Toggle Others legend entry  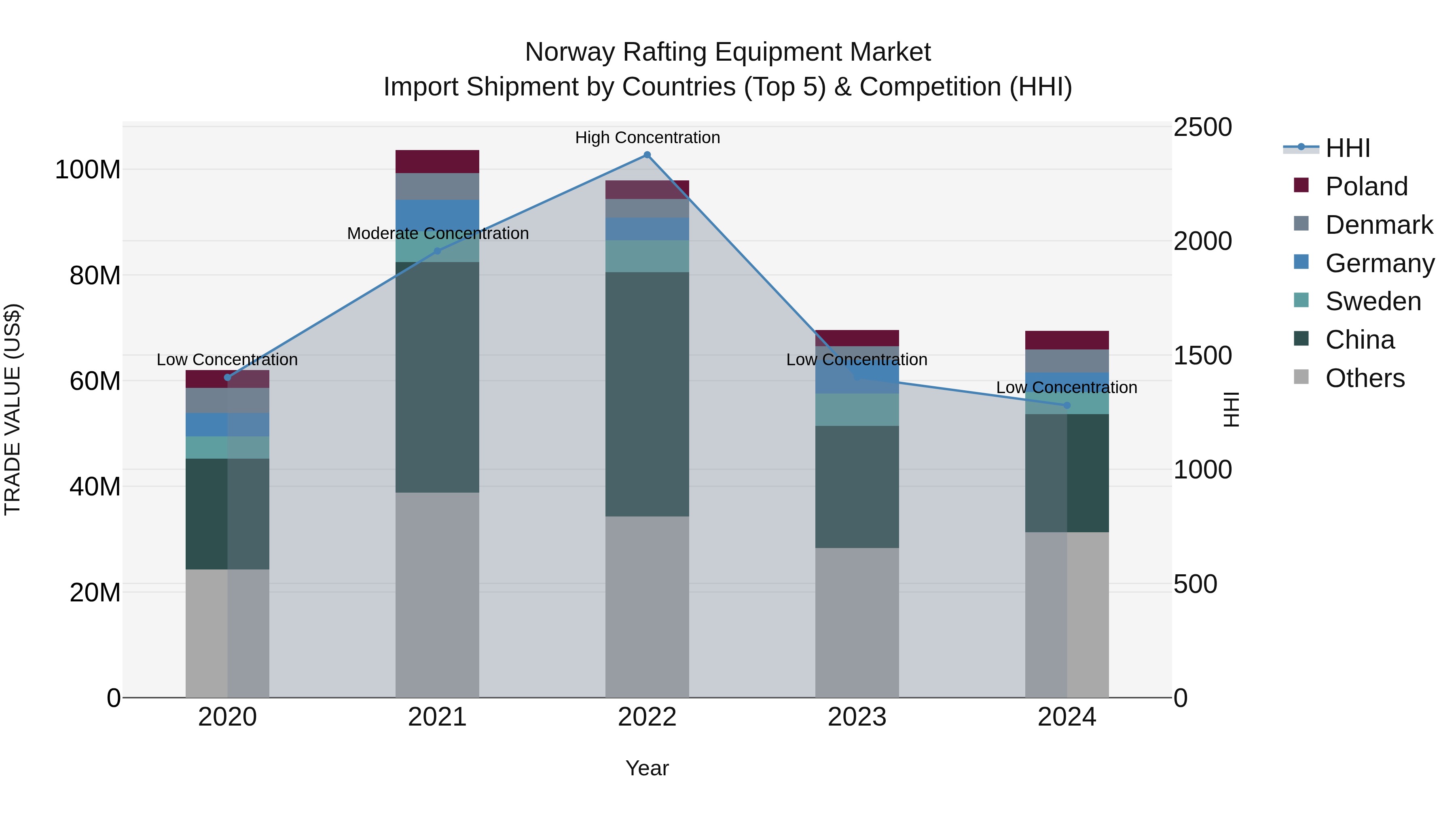coord(1349,378)
